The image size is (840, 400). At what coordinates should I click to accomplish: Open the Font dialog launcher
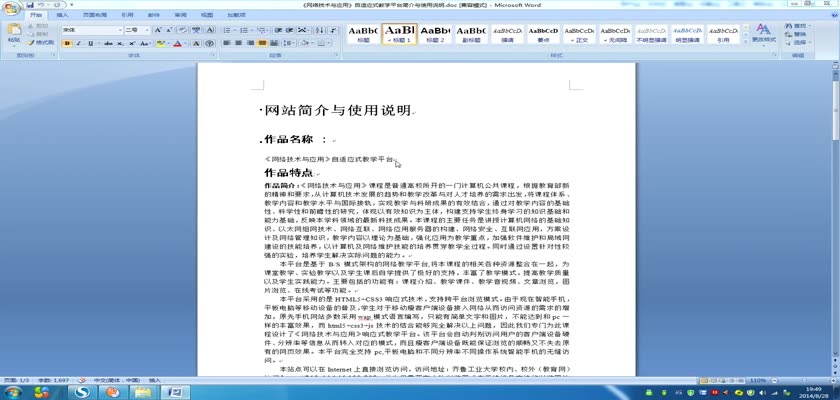212,55
